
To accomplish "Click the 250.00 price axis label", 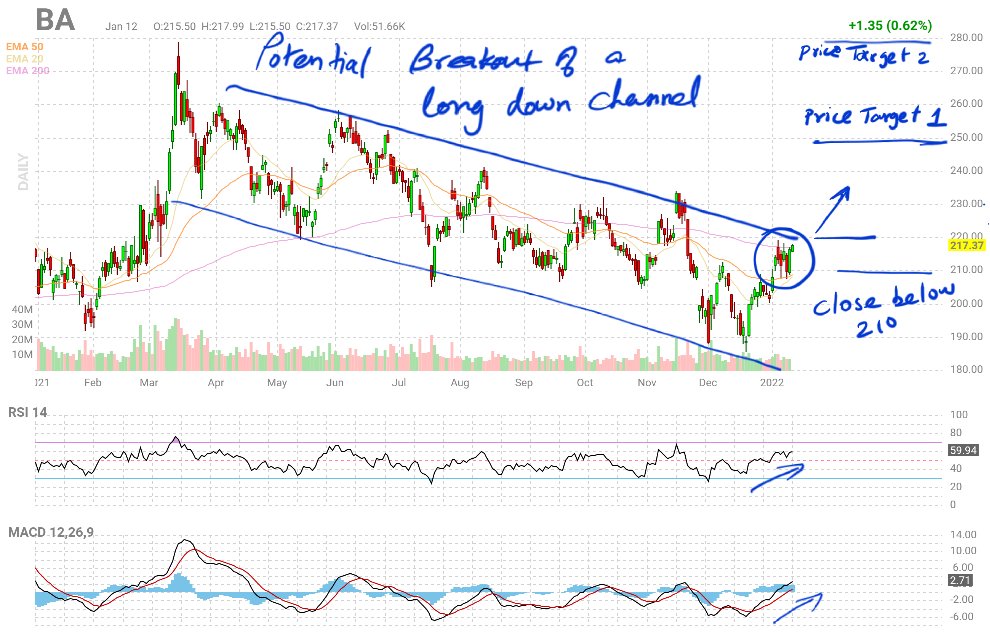I will 966,137.
